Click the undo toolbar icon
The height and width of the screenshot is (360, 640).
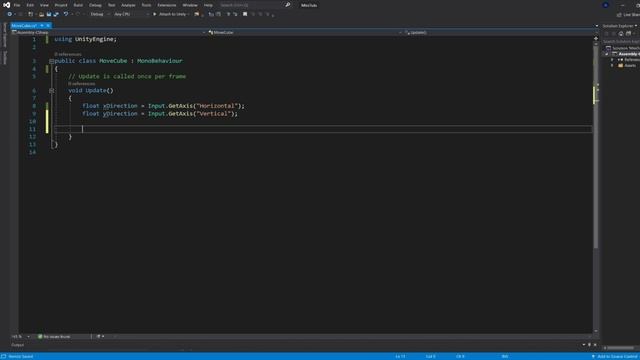click(66, 14)
